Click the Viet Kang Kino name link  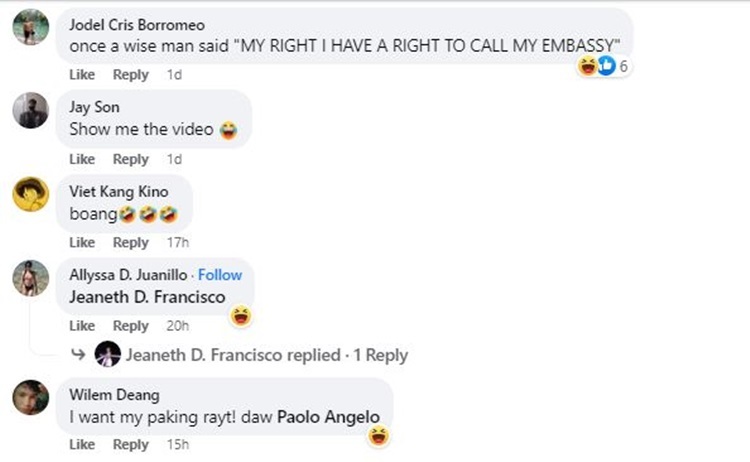pos(119,191)
